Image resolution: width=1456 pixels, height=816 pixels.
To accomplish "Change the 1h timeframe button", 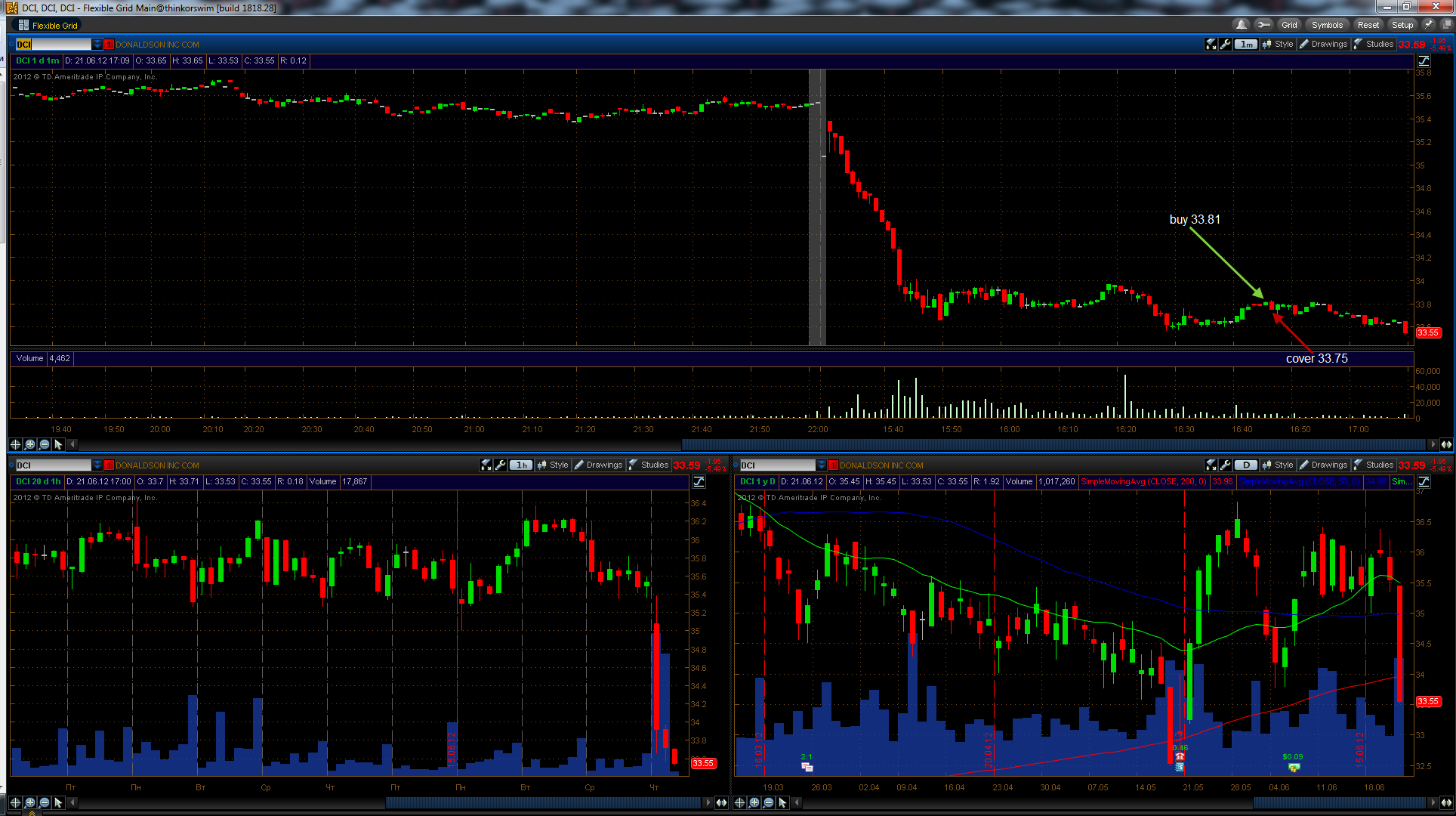I will pos(521,465).
